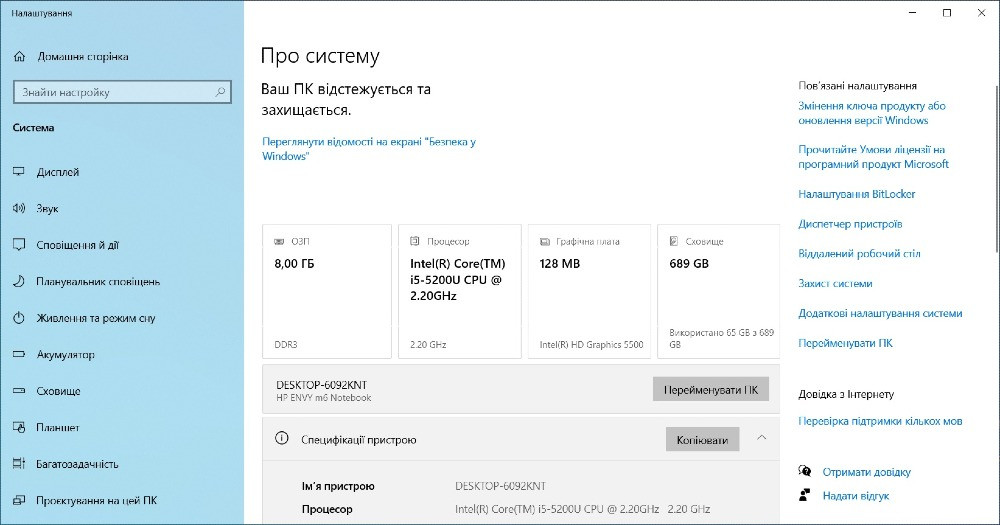Select the Живлення та режим сну power icon
1000x525 pixels.
pos(19,318)
